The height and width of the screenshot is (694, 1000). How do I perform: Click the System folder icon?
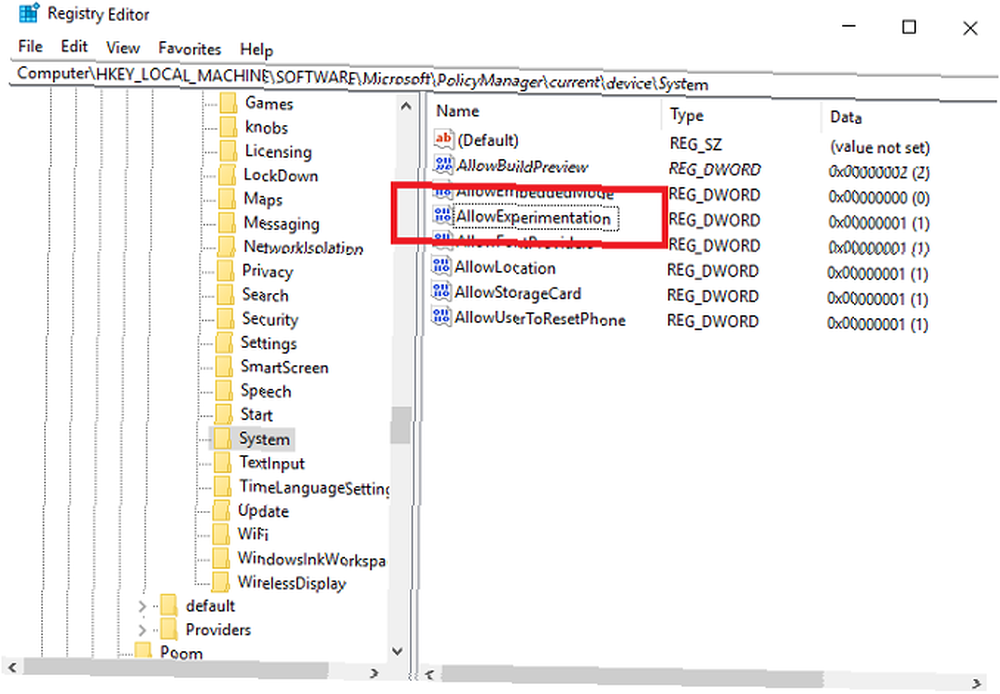click(223, 438)
